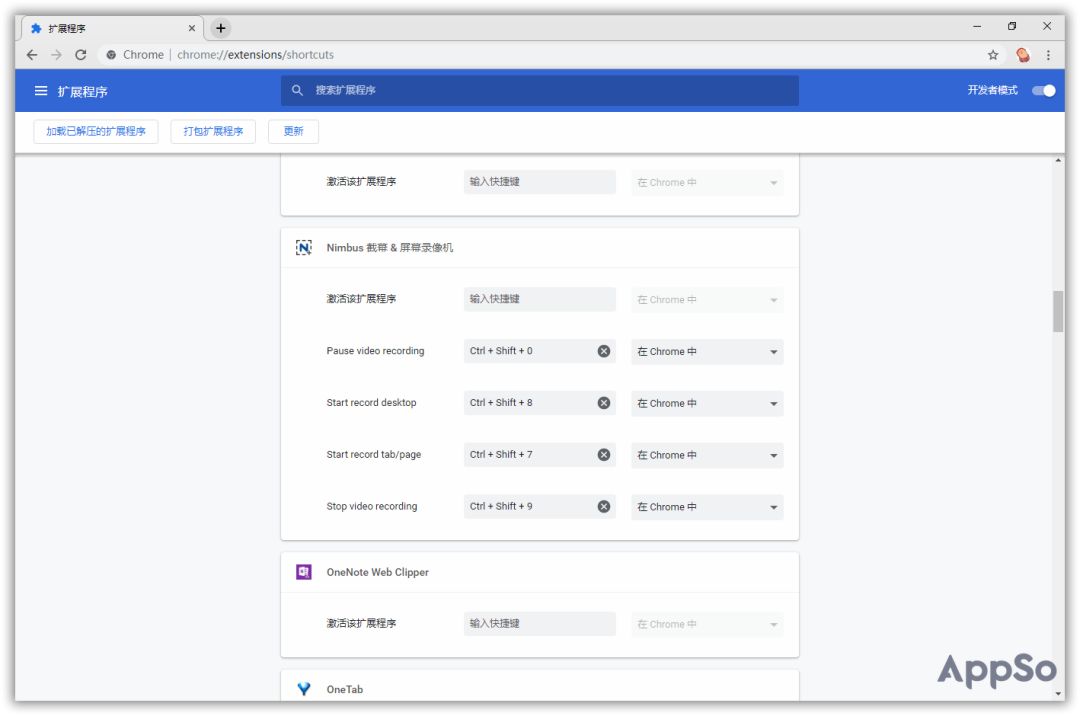Clear the Start record tab/page shortcut

[603, 454]
